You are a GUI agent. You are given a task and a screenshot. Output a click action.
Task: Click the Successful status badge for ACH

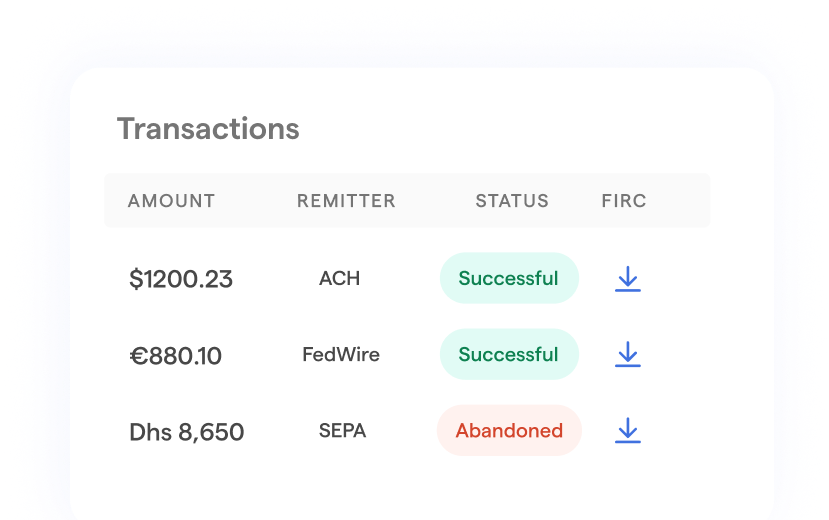coord(509,278)
